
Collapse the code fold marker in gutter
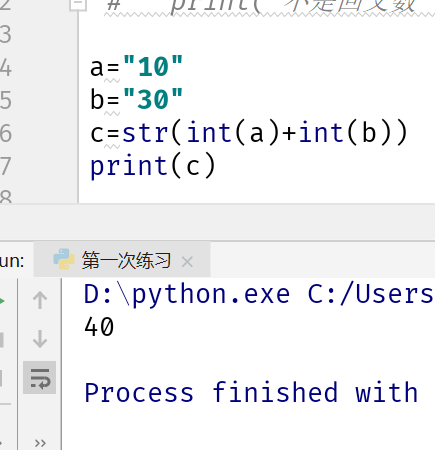[x=78, y=5]
